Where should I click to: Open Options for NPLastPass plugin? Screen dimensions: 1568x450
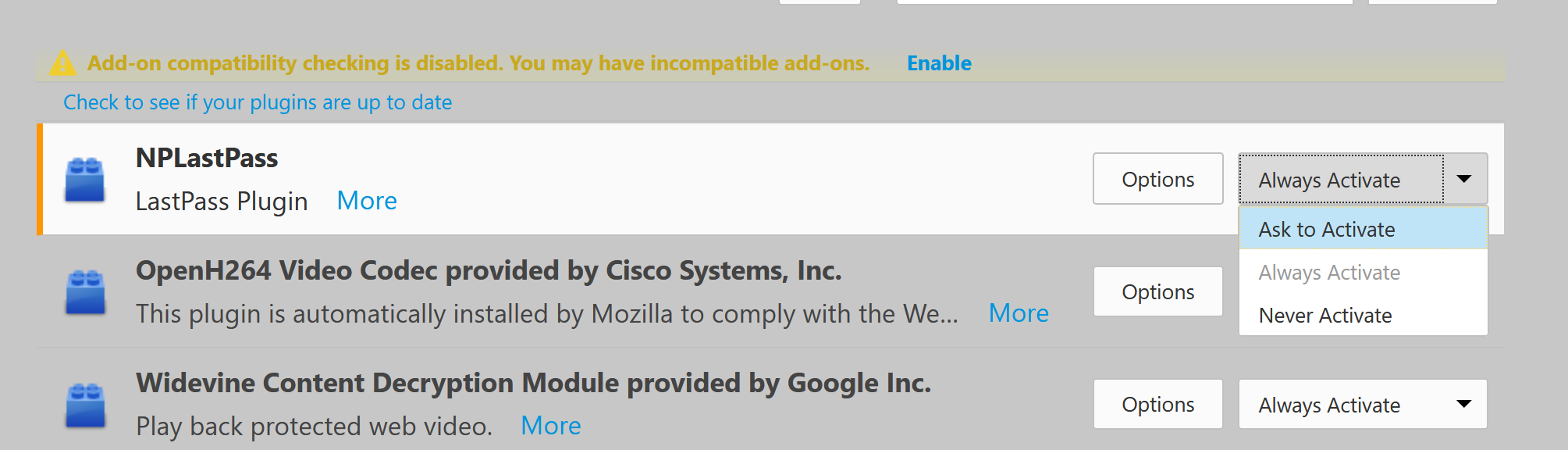tap(1157, 179)
